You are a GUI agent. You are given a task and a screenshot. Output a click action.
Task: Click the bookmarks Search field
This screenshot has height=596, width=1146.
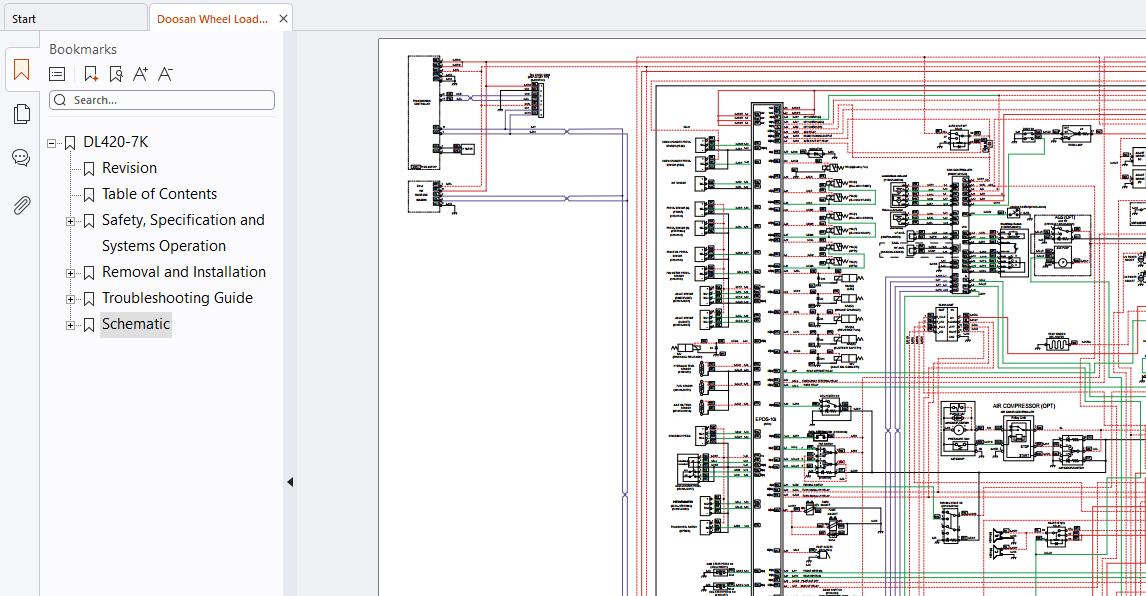162,100
